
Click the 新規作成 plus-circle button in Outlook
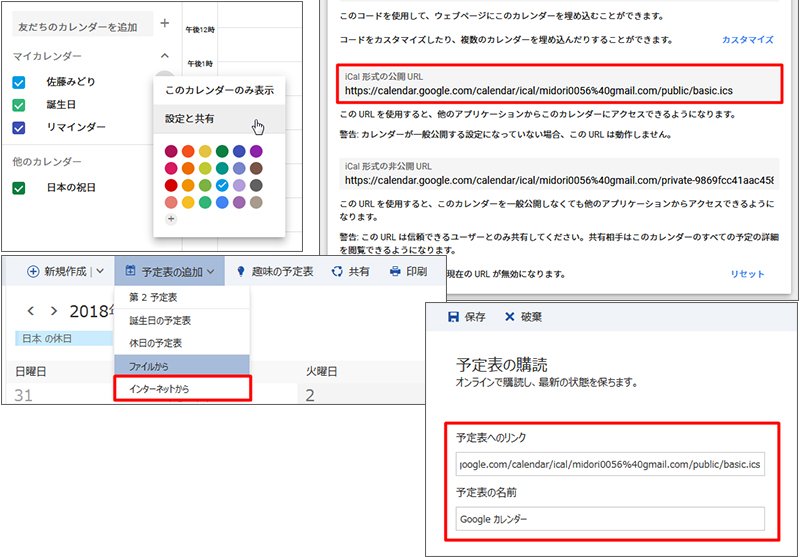[x=56, y=271]
